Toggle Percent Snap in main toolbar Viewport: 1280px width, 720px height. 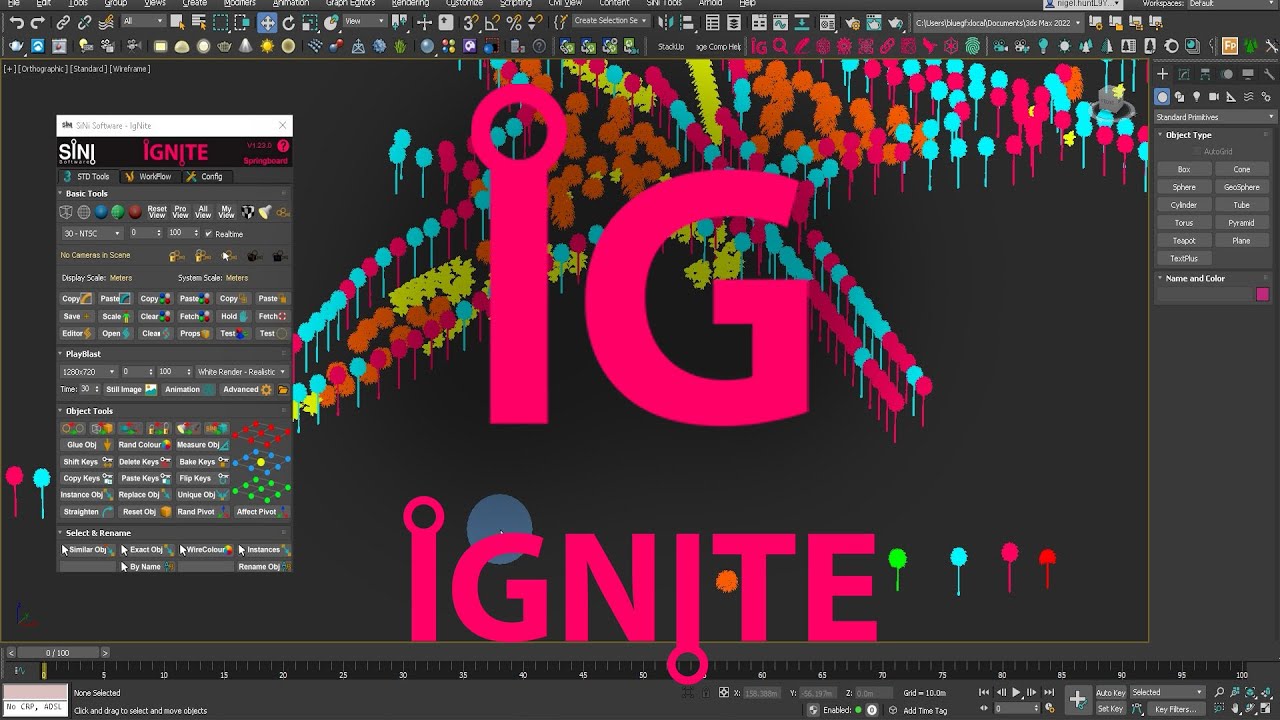[514, 22]
